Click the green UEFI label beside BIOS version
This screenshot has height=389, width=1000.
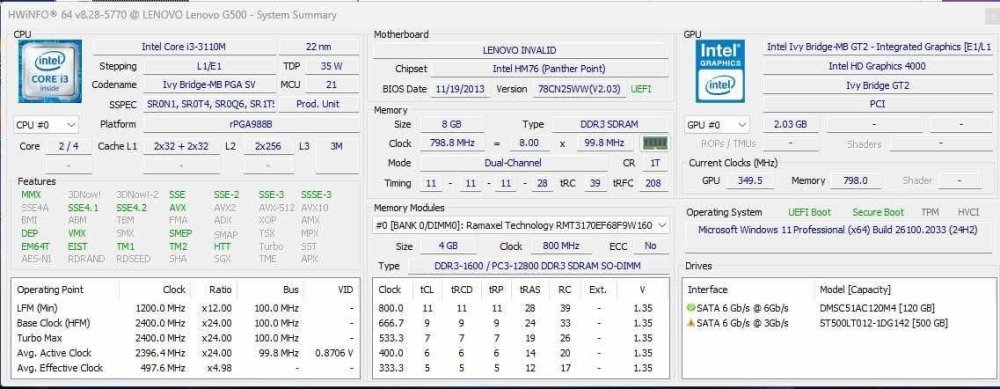[641, 89]
